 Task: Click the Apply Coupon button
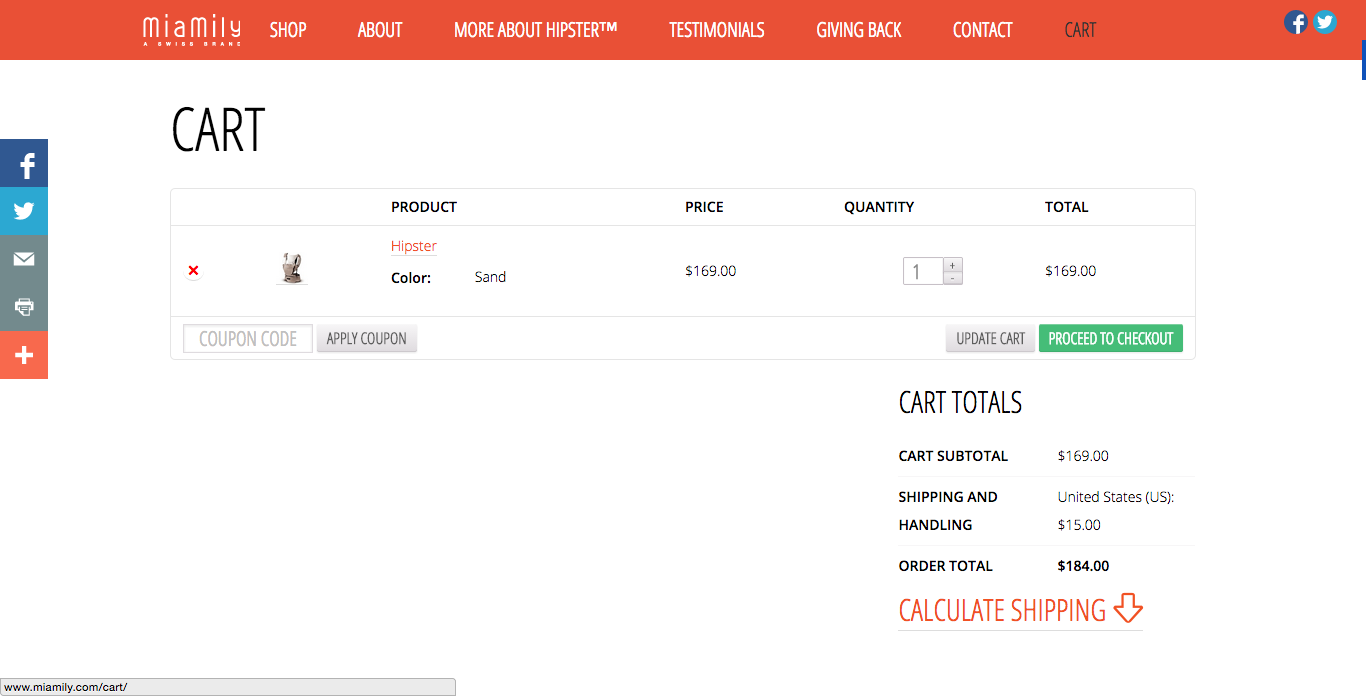tap(367, 339)
